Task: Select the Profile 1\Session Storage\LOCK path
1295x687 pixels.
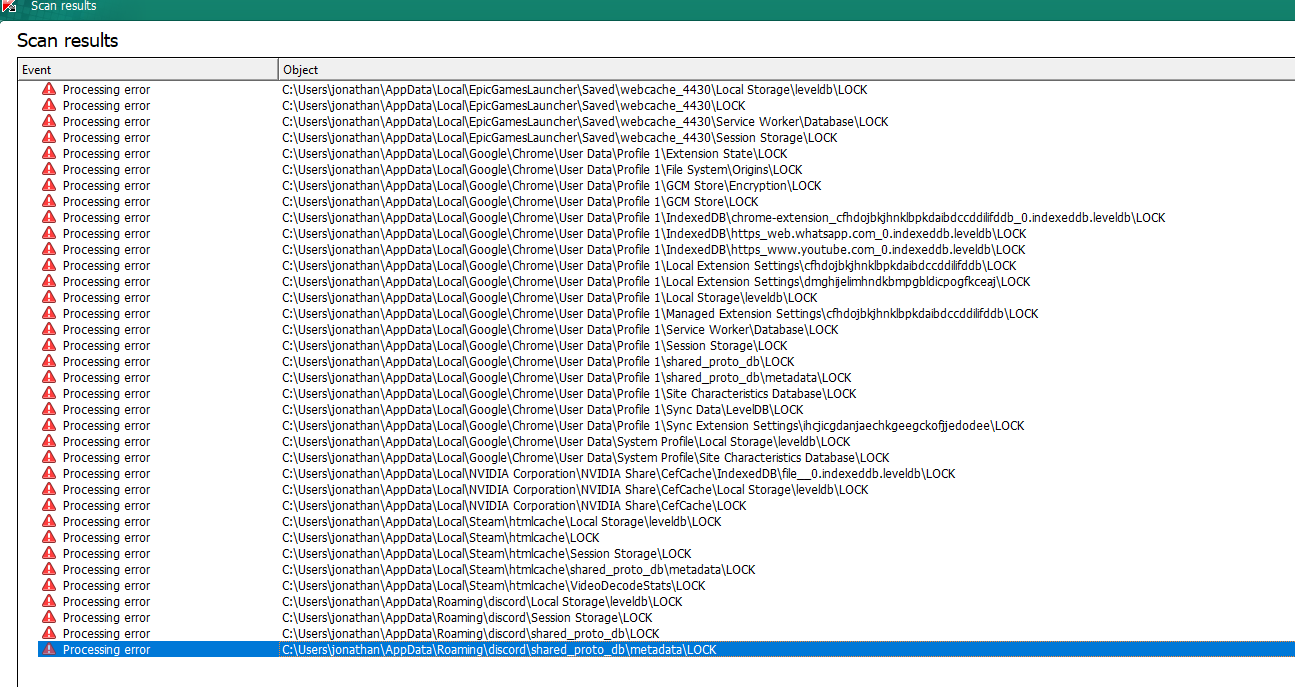Action: coord(535,345)
